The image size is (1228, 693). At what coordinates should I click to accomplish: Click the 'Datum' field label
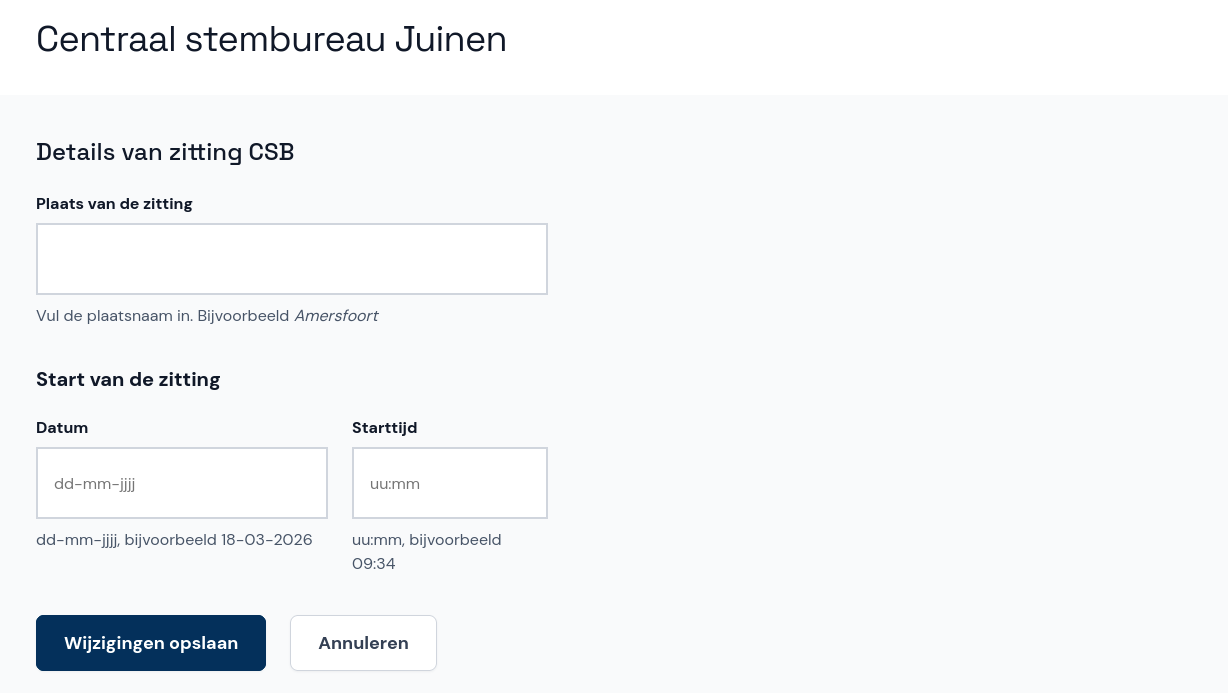pyautogui.click(x=62, y=428)
